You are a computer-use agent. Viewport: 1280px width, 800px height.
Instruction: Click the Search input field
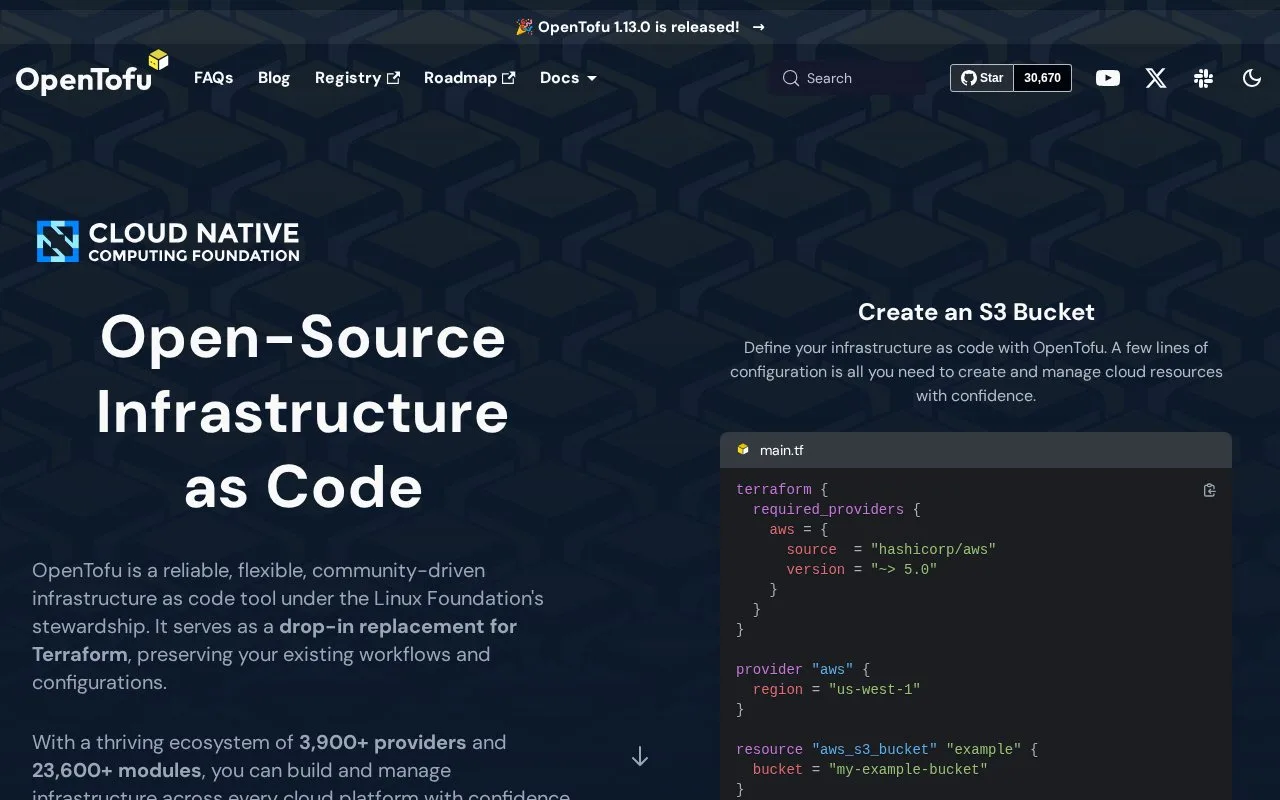(846, 78)
